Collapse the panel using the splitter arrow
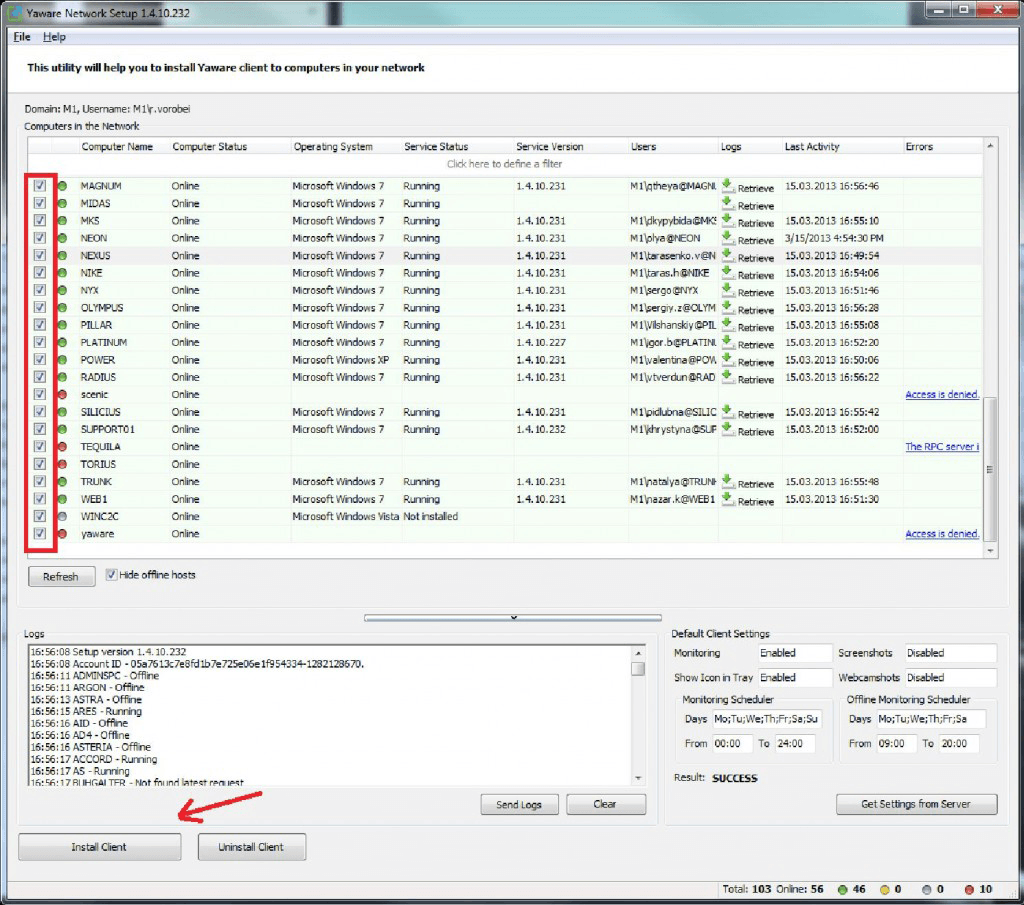Viewport: 1024px width, 905px height. [x=513, y=617]
